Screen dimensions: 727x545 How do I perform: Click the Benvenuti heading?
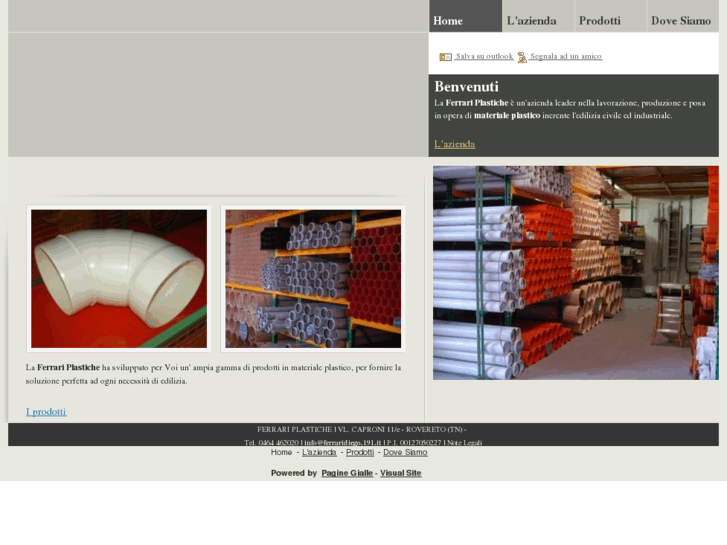click(x=466, y=87)
